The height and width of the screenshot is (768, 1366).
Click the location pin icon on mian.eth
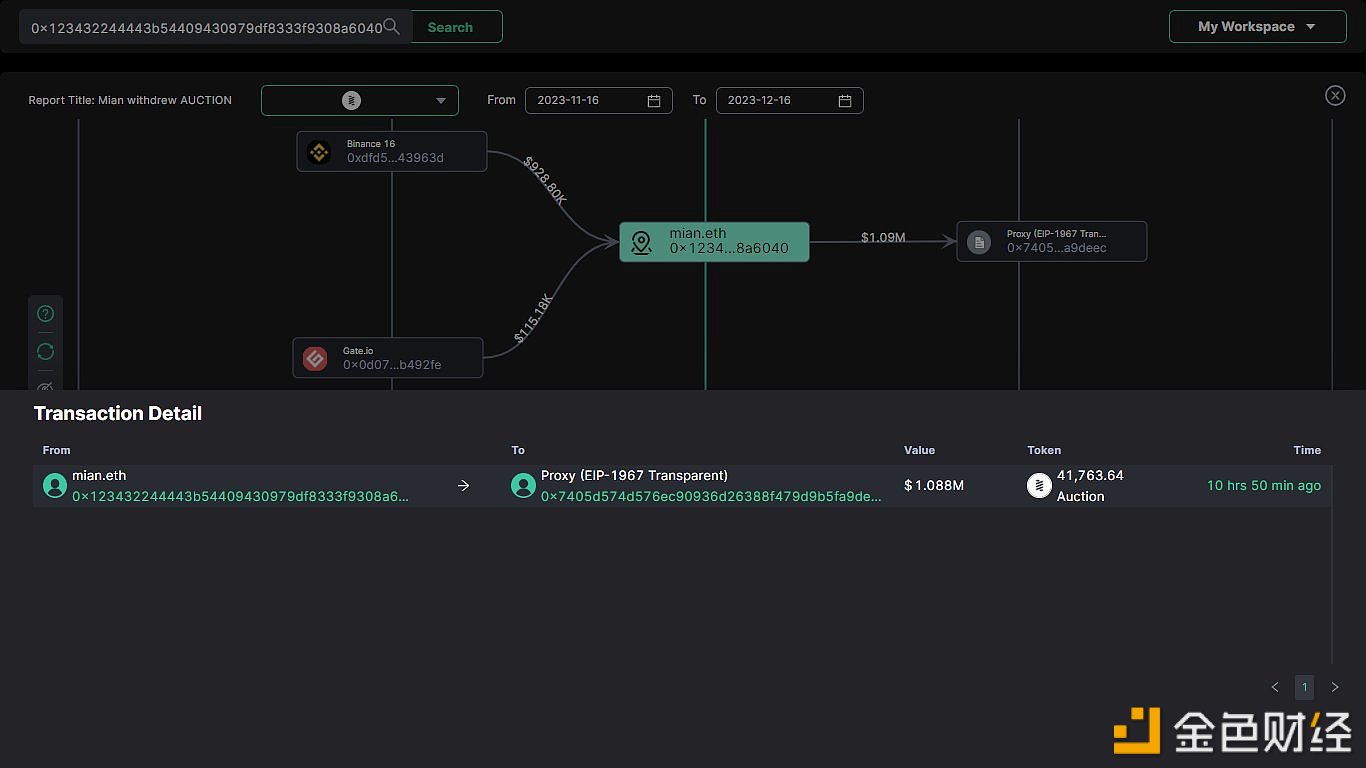coord(641,242)
